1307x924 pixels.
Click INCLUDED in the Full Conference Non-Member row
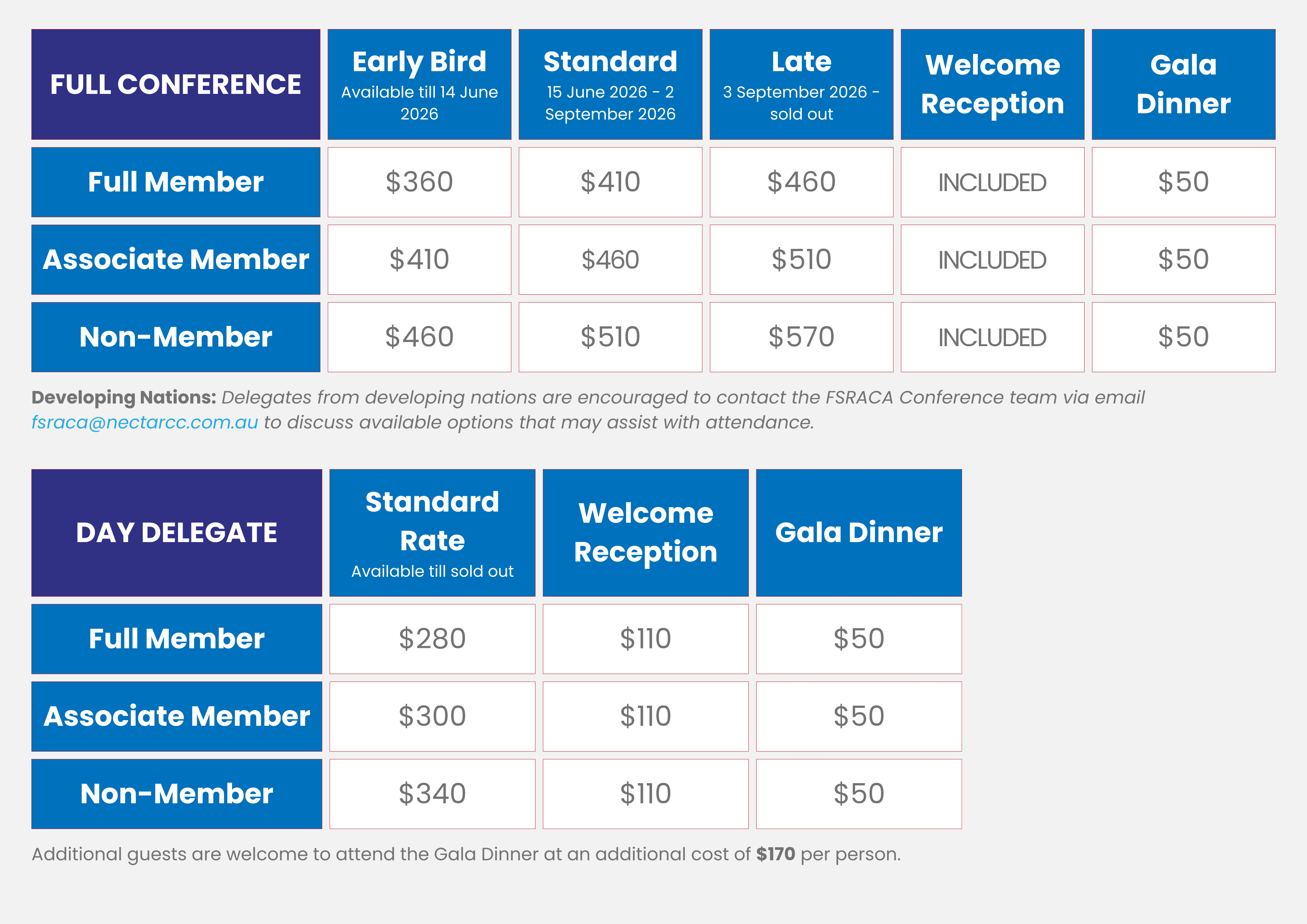click(x=992, y=337)
